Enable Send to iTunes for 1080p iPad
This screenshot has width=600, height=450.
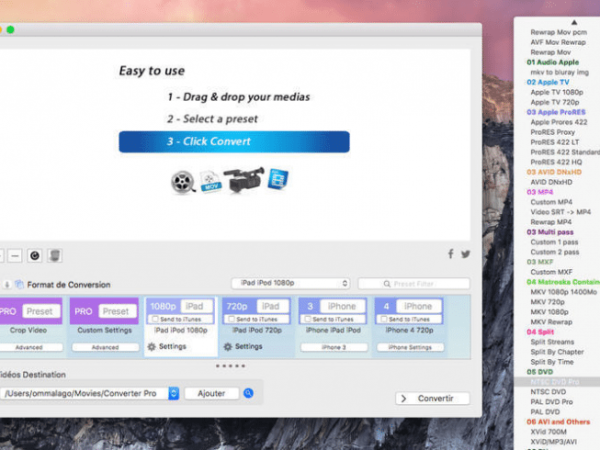tap(155, 319)
